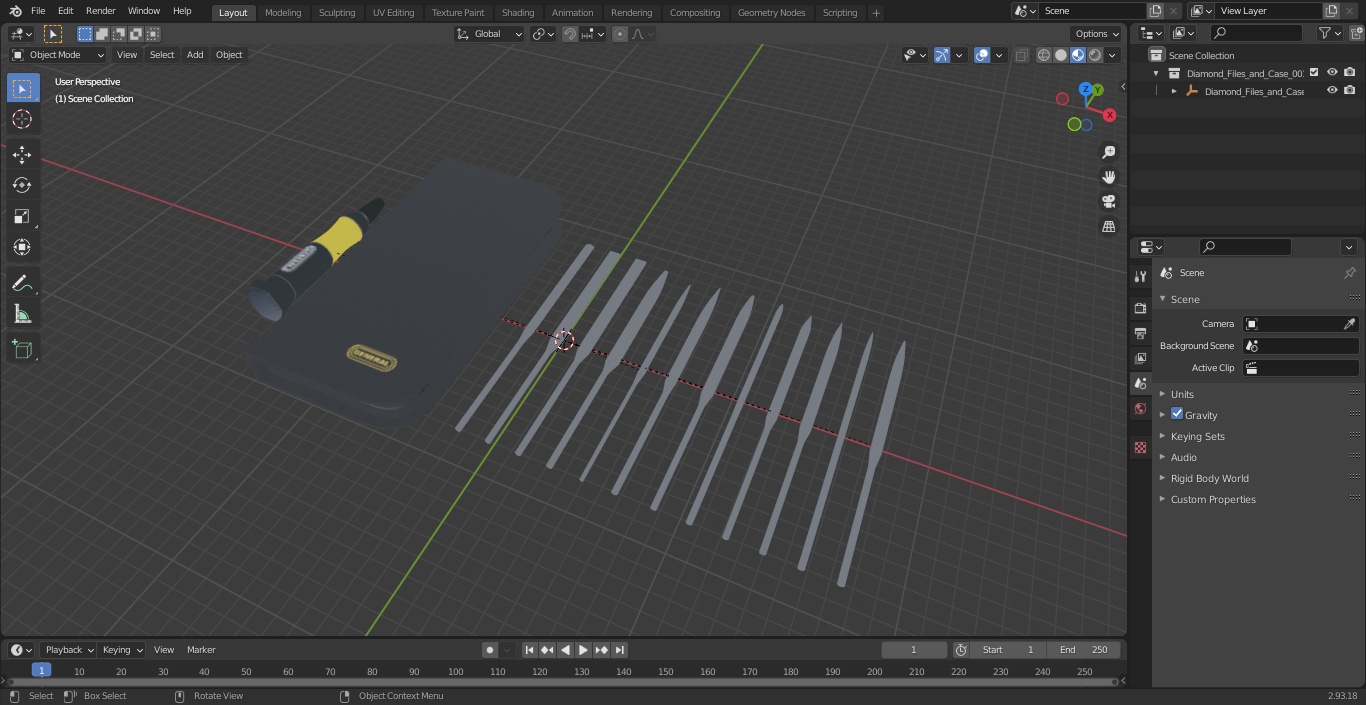Disable rendering of Diamond_Files_and_Case collection

(1349, 73)
